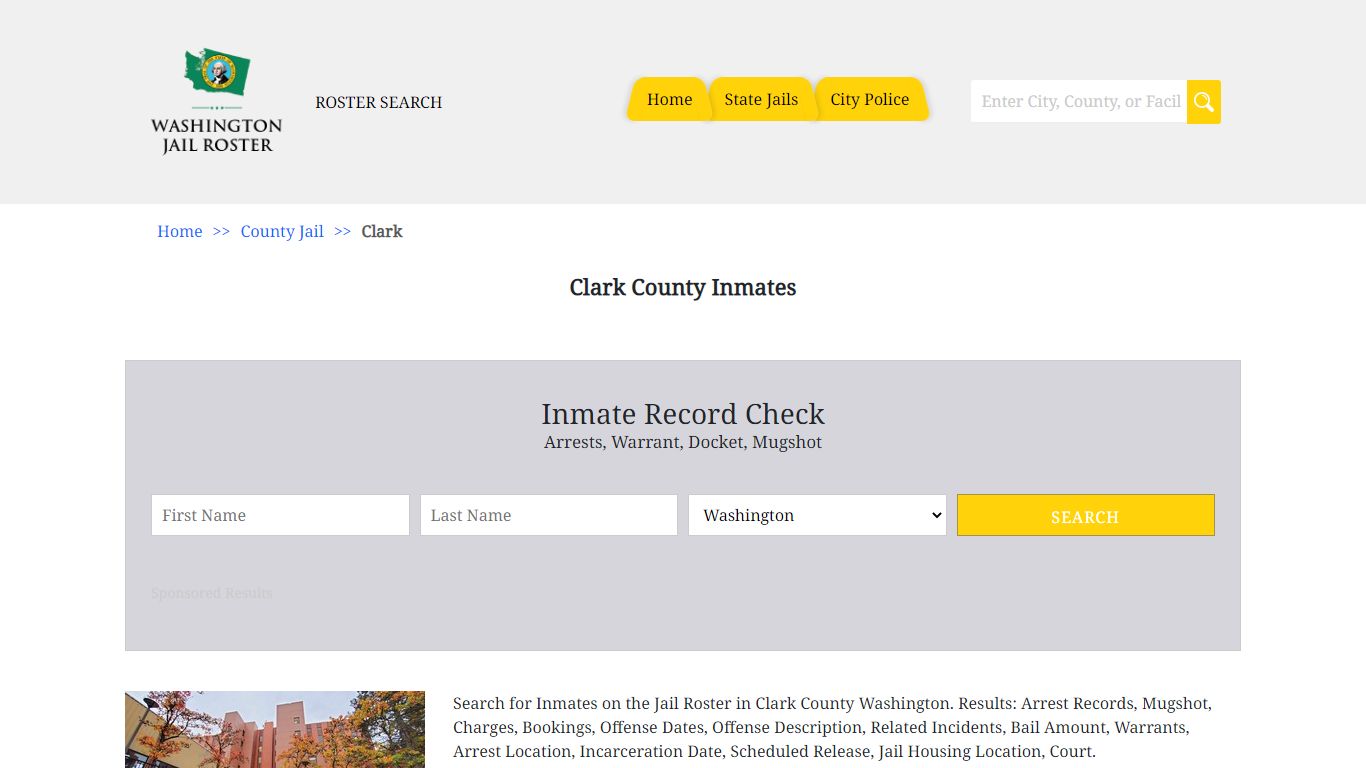
Task: Click the Sponsored Results label
Action: pyautogui.click(x=212, y=593)
